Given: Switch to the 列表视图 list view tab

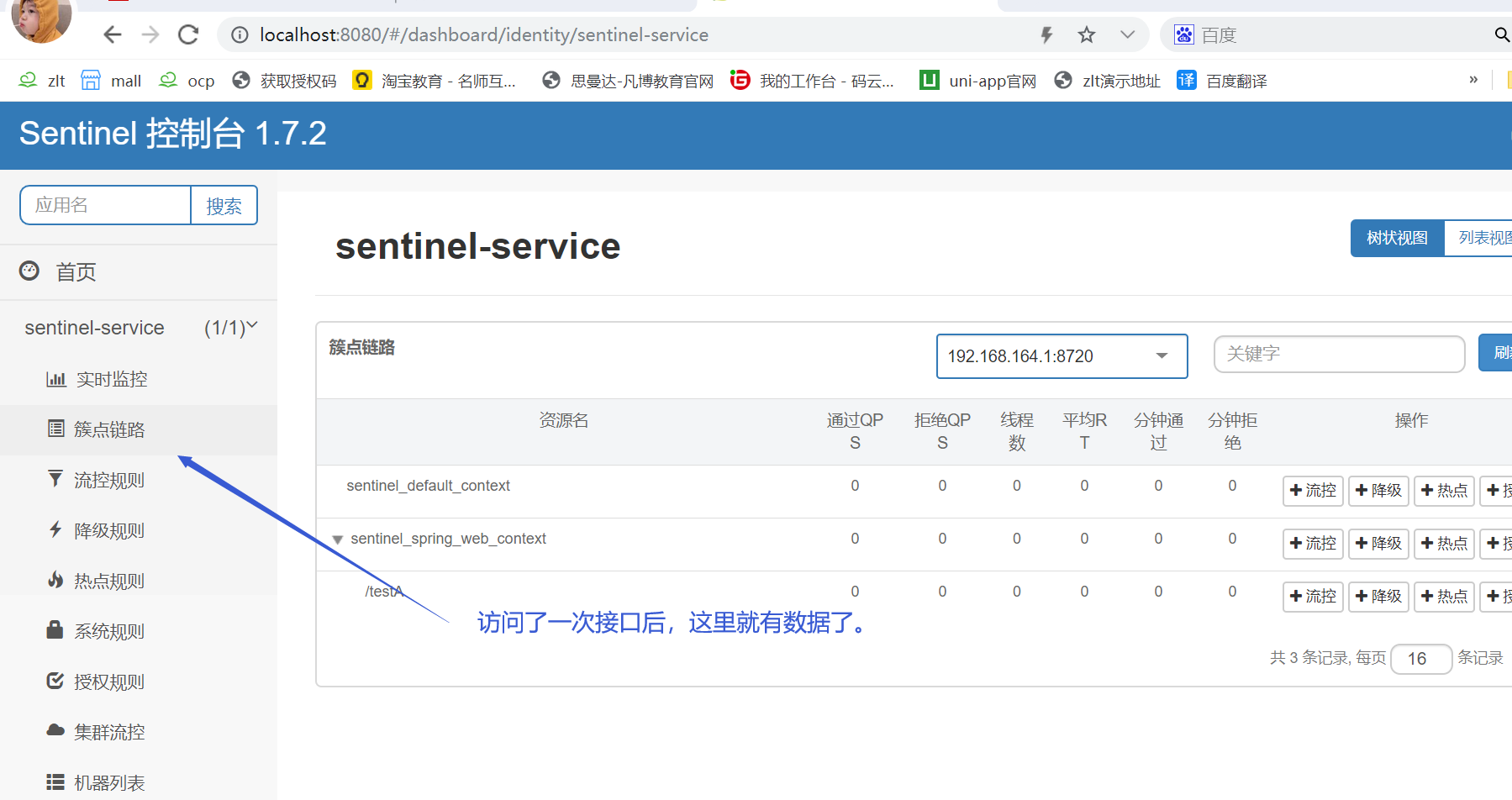Looking at the screenshot, I should [x=1482, y=238].
